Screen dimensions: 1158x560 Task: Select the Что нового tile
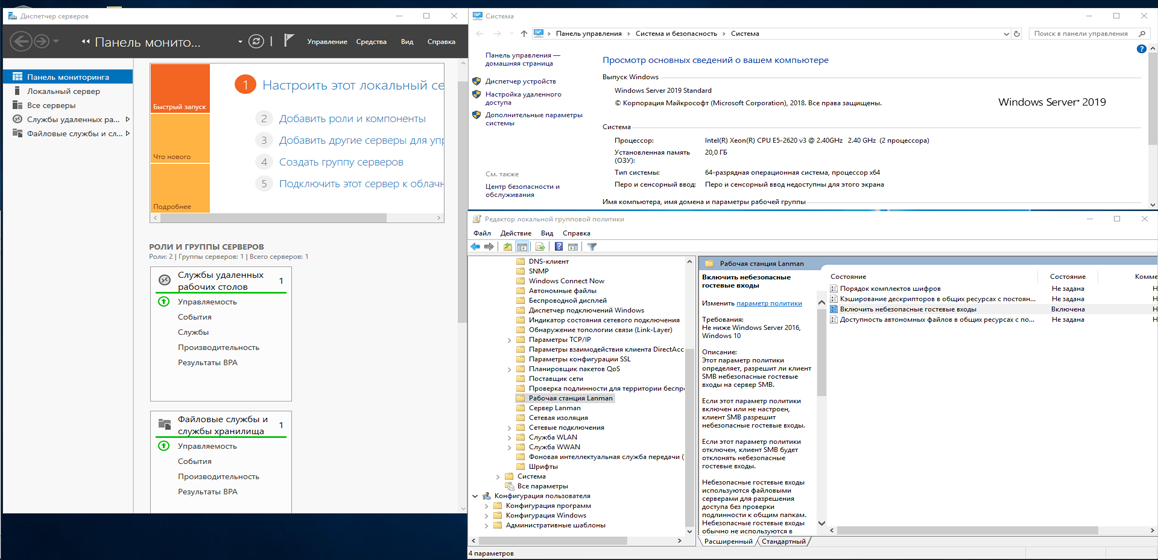pyautogui.click(x=180, y=139)
